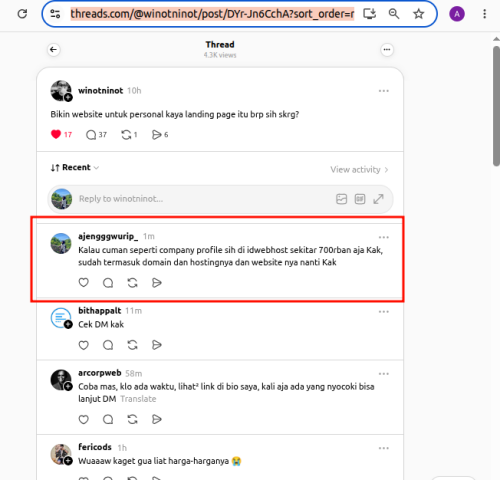The height and width of the screenshot is (480, 500).
Task: Open more options on winotninot's post
Action: (384, 91)
